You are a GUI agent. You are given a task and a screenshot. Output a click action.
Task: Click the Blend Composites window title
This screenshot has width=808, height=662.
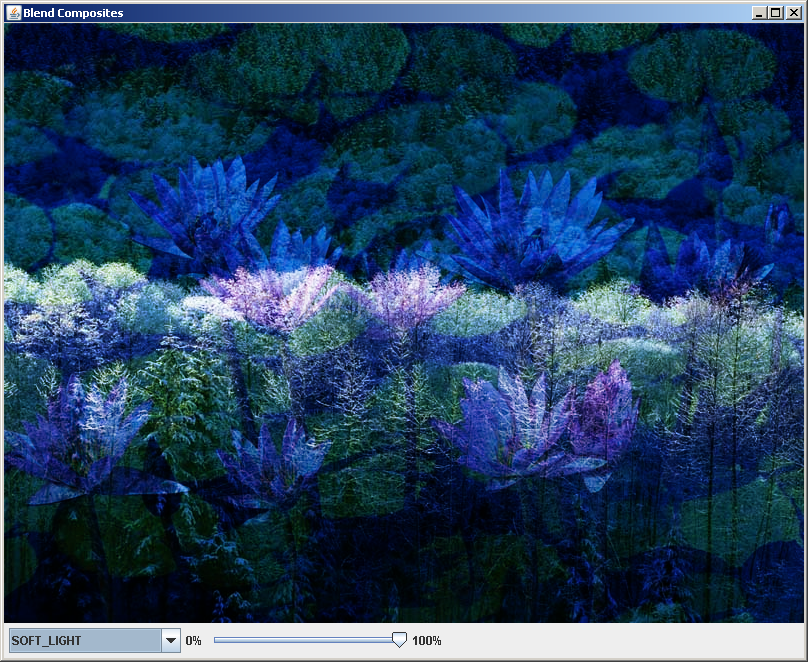pyautogui.click(x=73, y=13)
